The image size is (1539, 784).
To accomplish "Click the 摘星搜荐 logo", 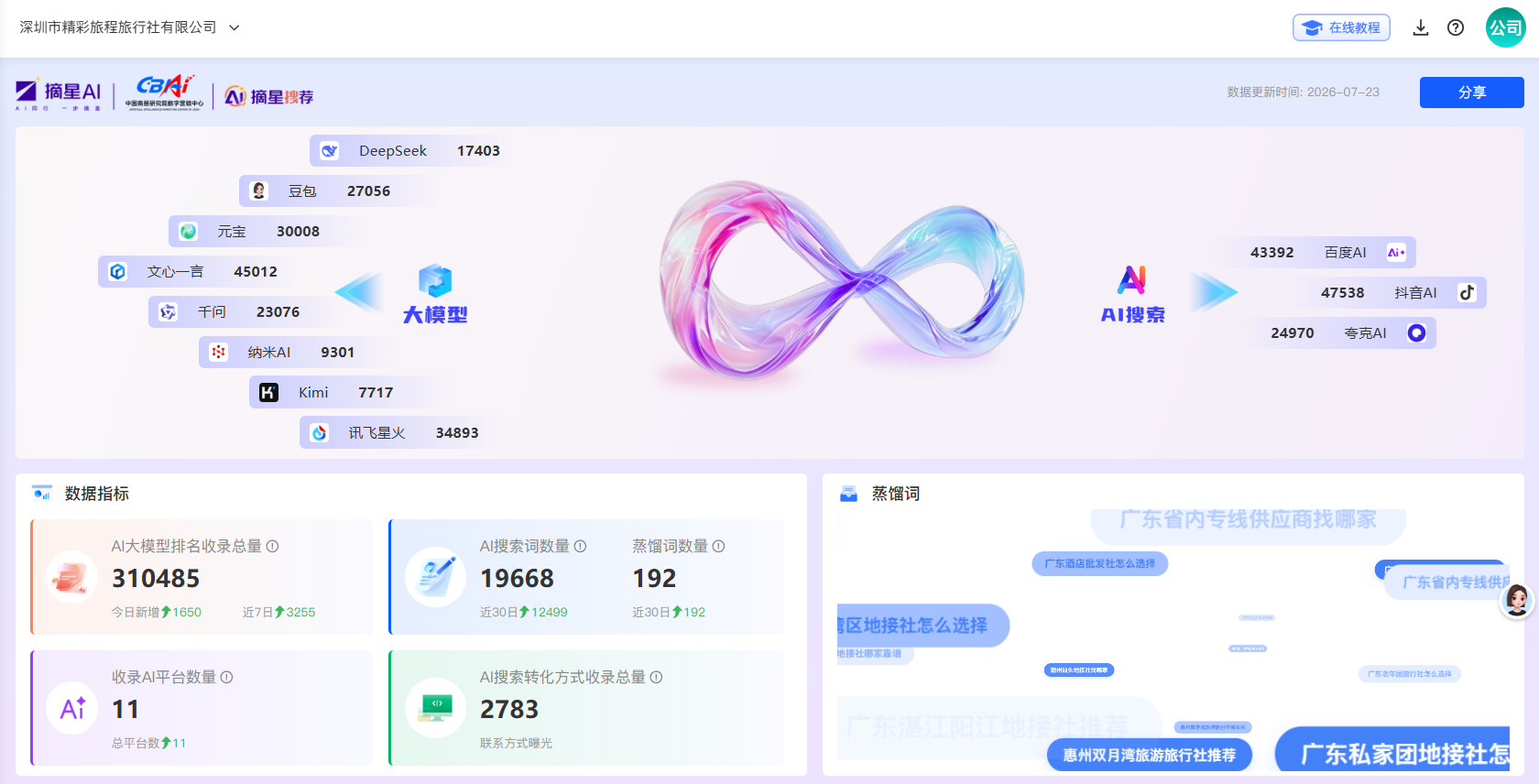I will click(x=269, y=96).
